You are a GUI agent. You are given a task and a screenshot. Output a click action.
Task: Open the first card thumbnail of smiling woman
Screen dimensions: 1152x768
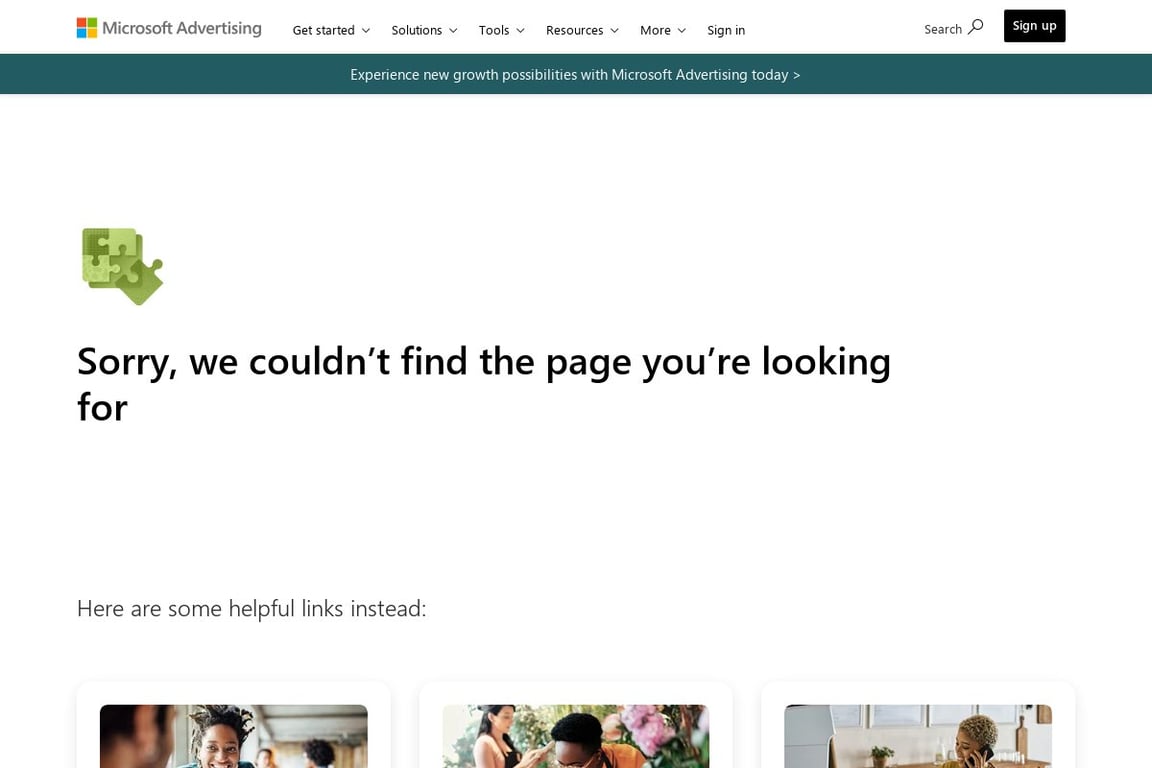234,736
